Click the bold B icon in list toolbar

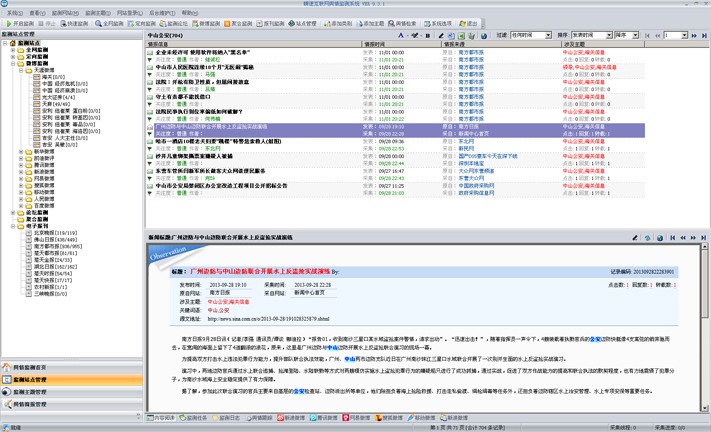(x=429, y=35)
